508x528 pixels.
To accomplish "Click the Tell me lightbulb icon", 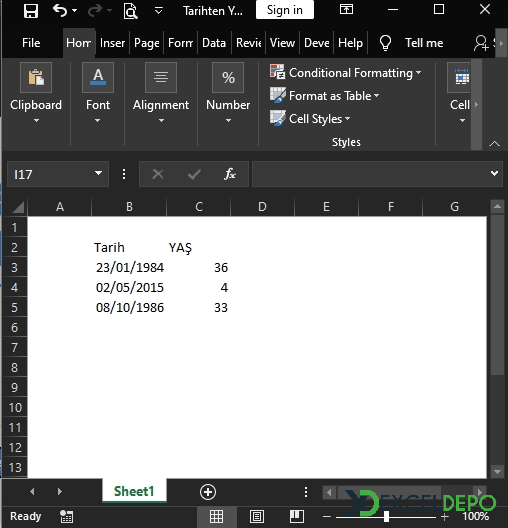I will click(385, 43).
